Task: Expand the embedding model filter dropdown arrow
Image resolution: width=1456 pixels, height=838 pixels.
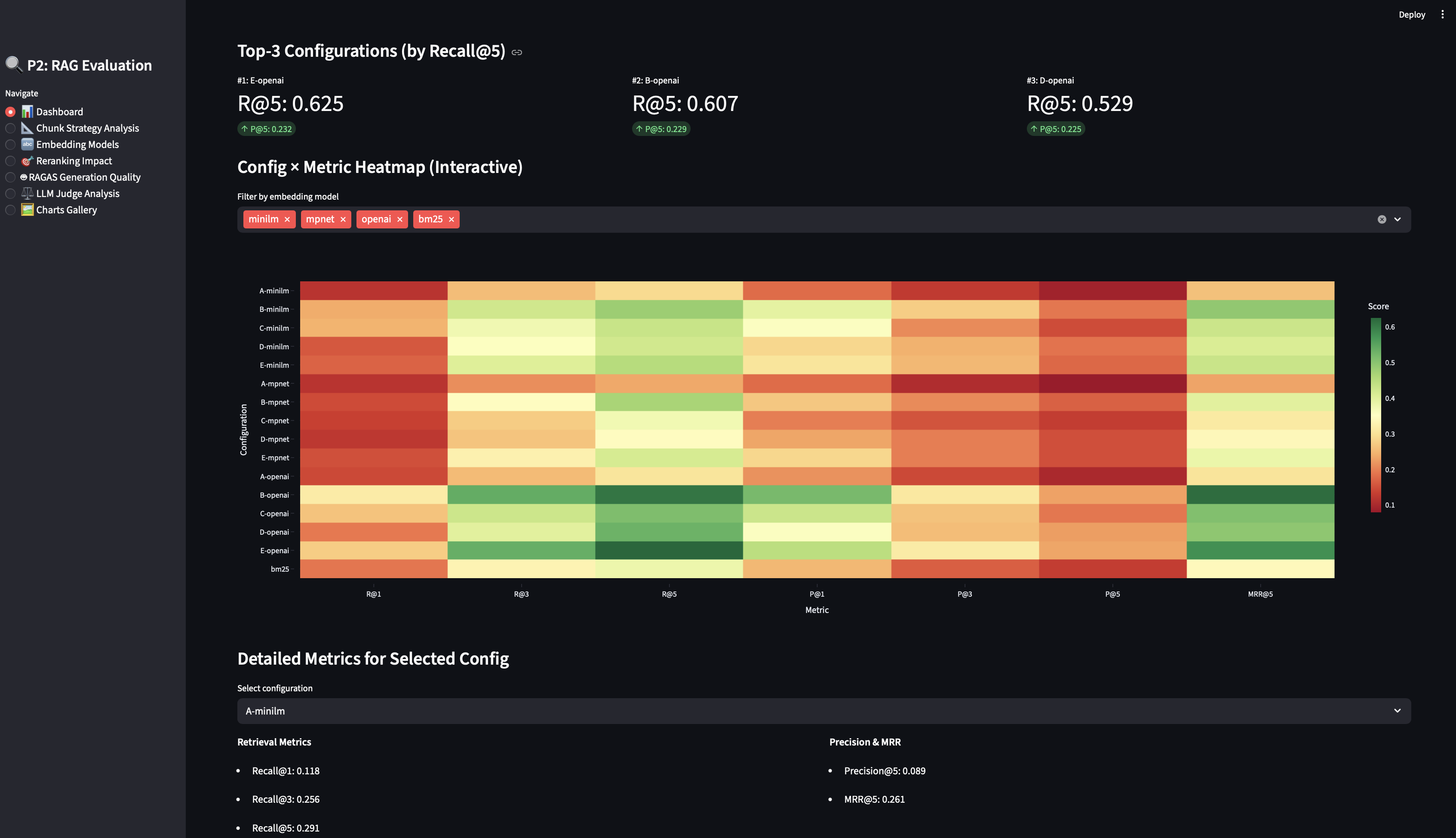Action: [1398, 219]
